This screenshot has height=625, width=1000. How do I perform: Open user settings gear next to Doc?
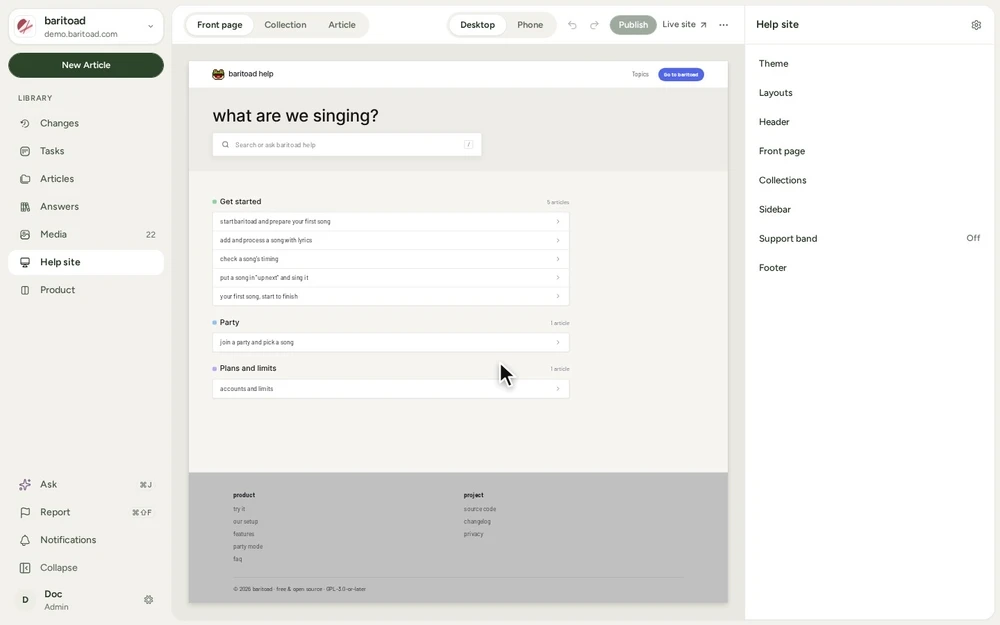click(149, 599)
